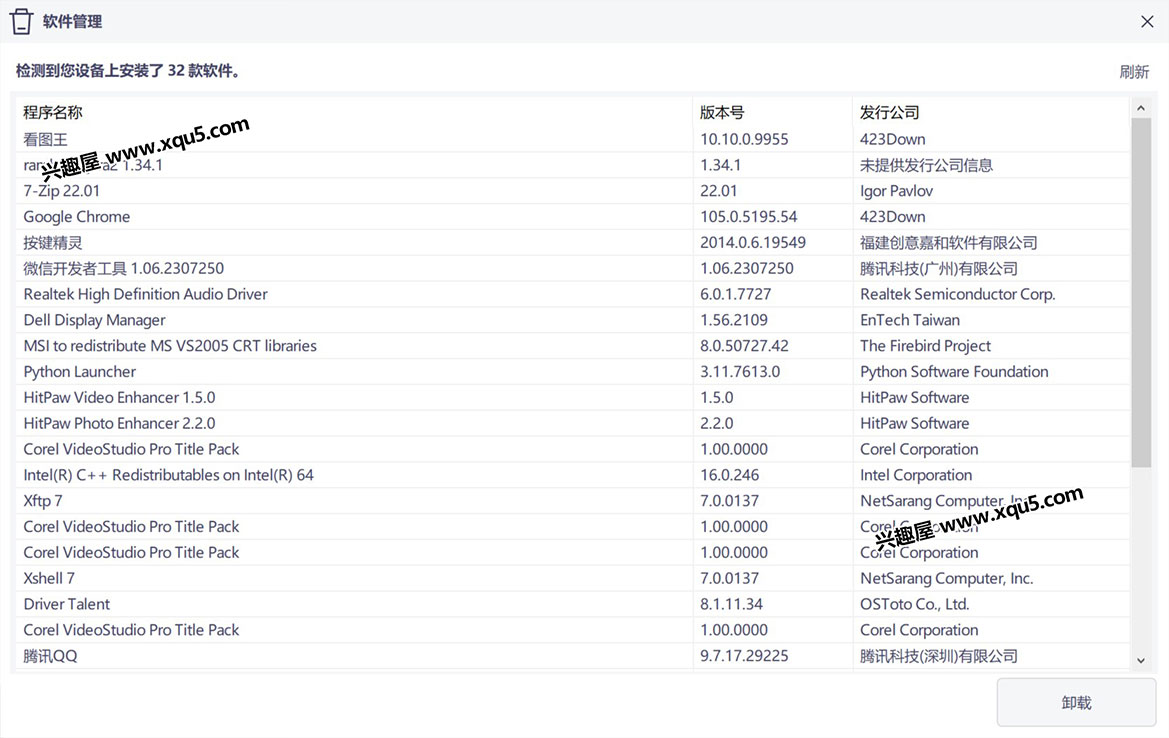This screenshot has height=738, width=1169.
Task: Click the publisher Intel Corporation
Action: point(916,475)
